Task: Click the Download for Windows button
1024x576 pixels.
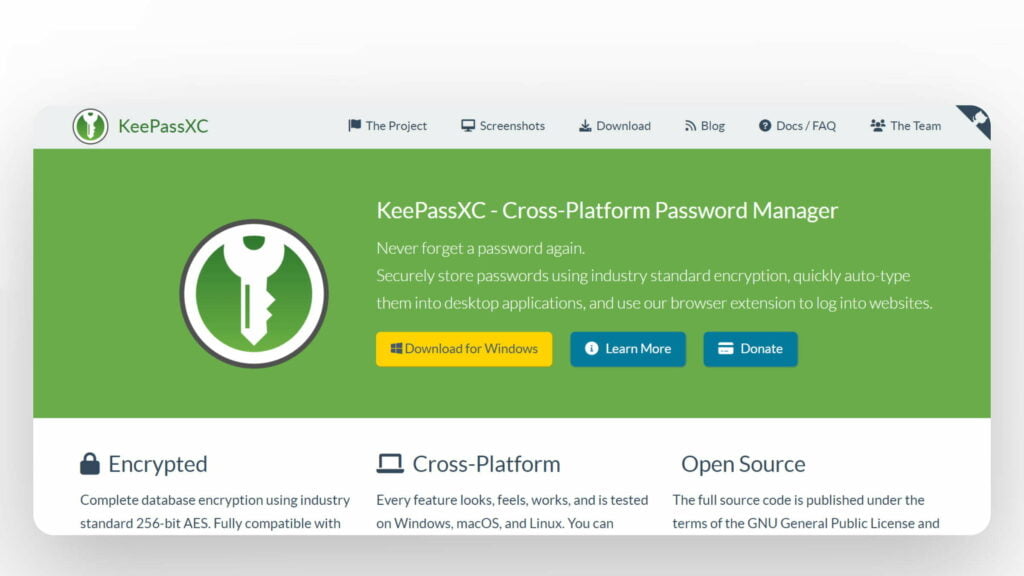Action: [463, 349]
